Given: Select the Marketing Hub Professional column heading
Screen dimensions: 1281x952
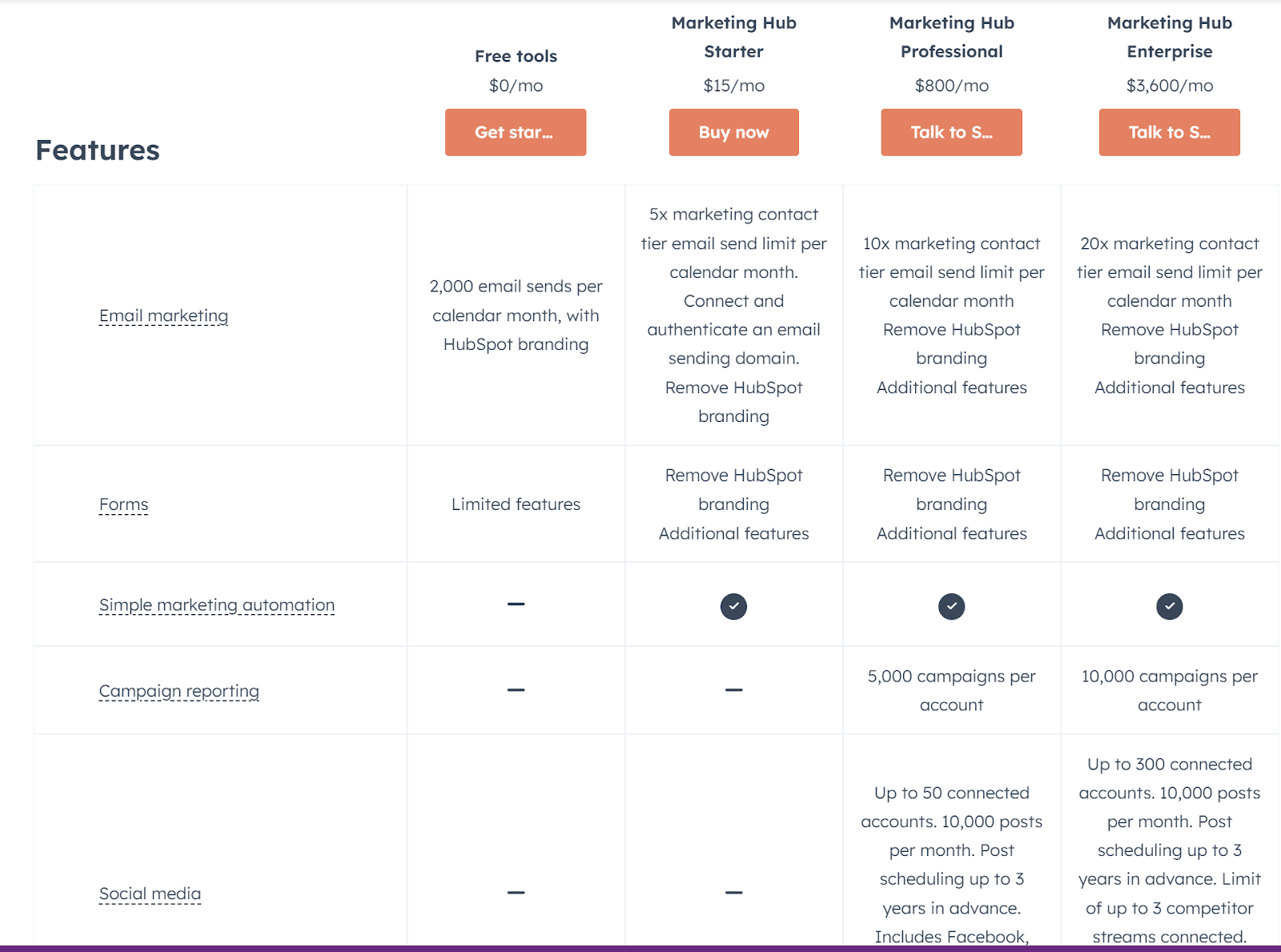Looking at the screenshot, I should [x=951, y=37].
